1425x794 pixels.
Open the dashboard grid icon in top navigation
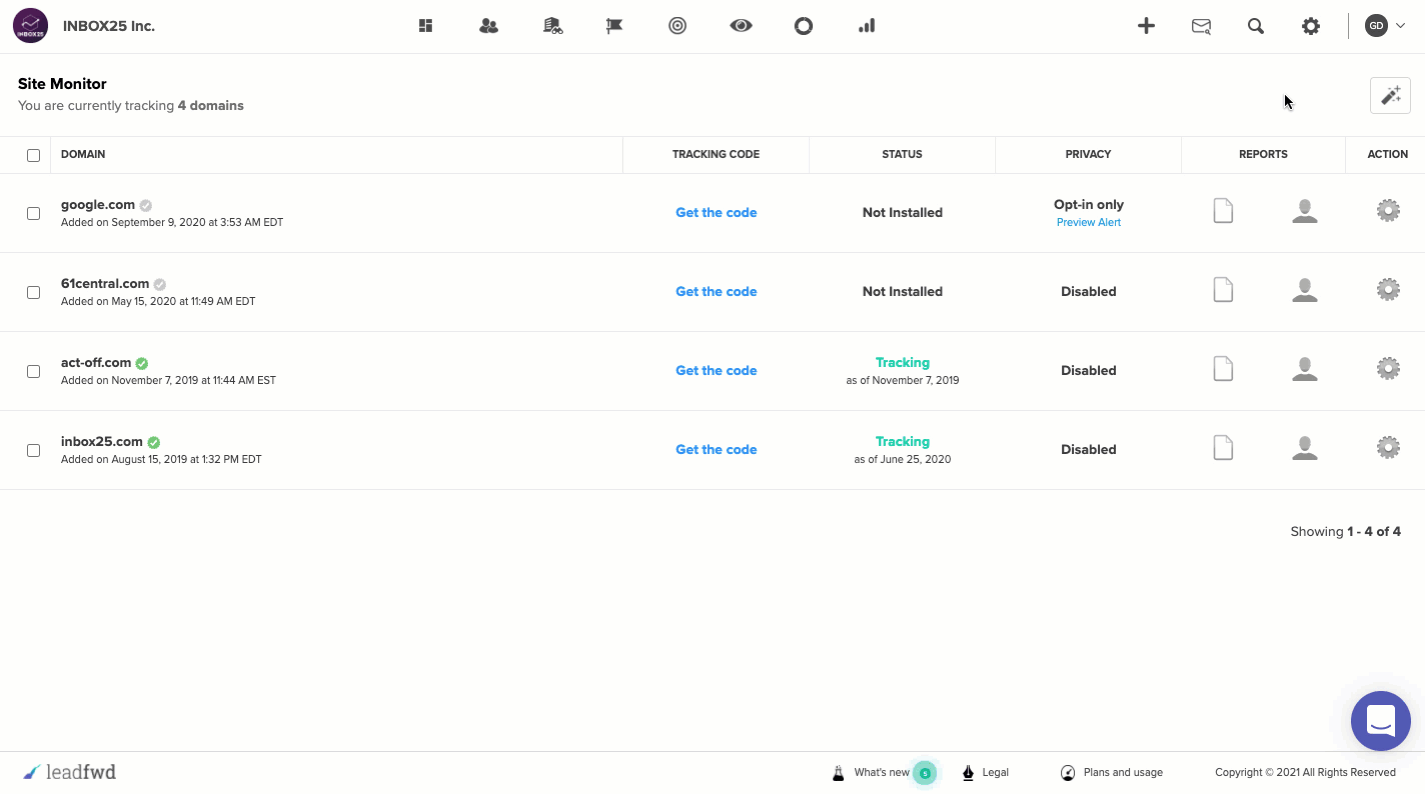426,26
